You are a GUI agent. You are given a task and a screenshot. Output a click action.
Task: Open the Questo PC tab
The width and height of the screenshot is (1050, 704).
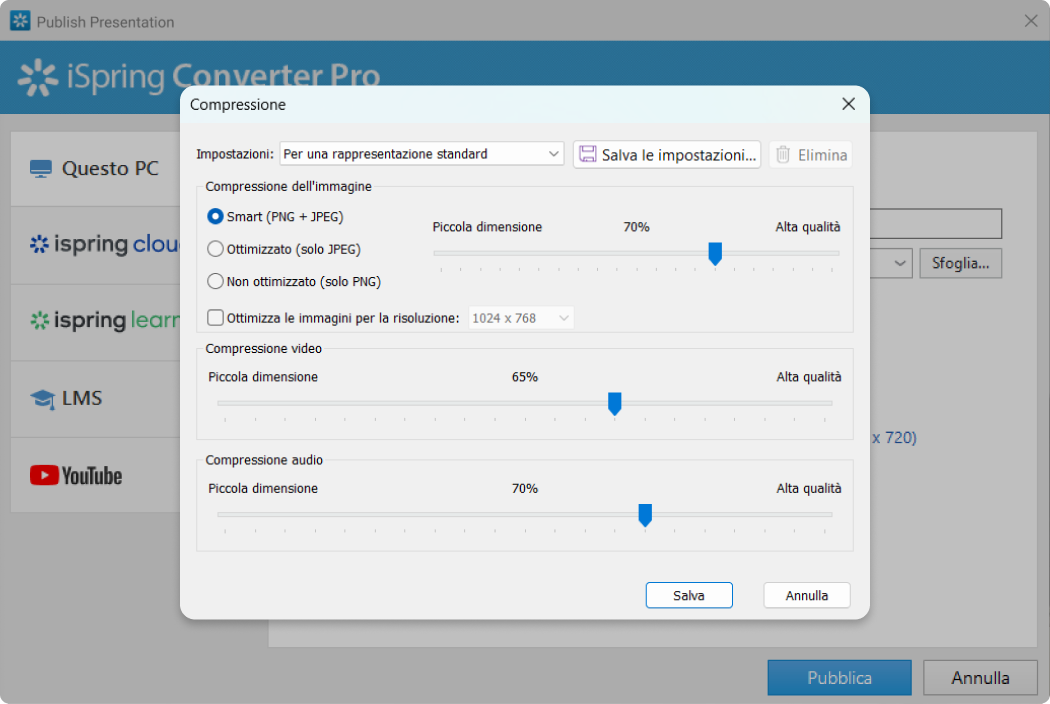(95, 169)
